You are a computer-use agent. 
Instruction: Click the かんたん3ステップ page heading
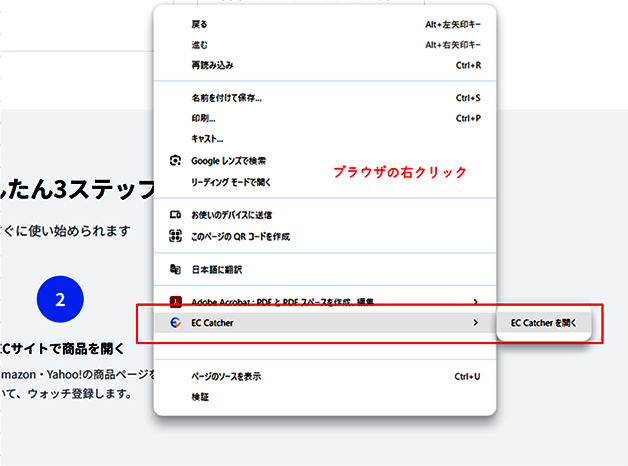click(77, 189)
